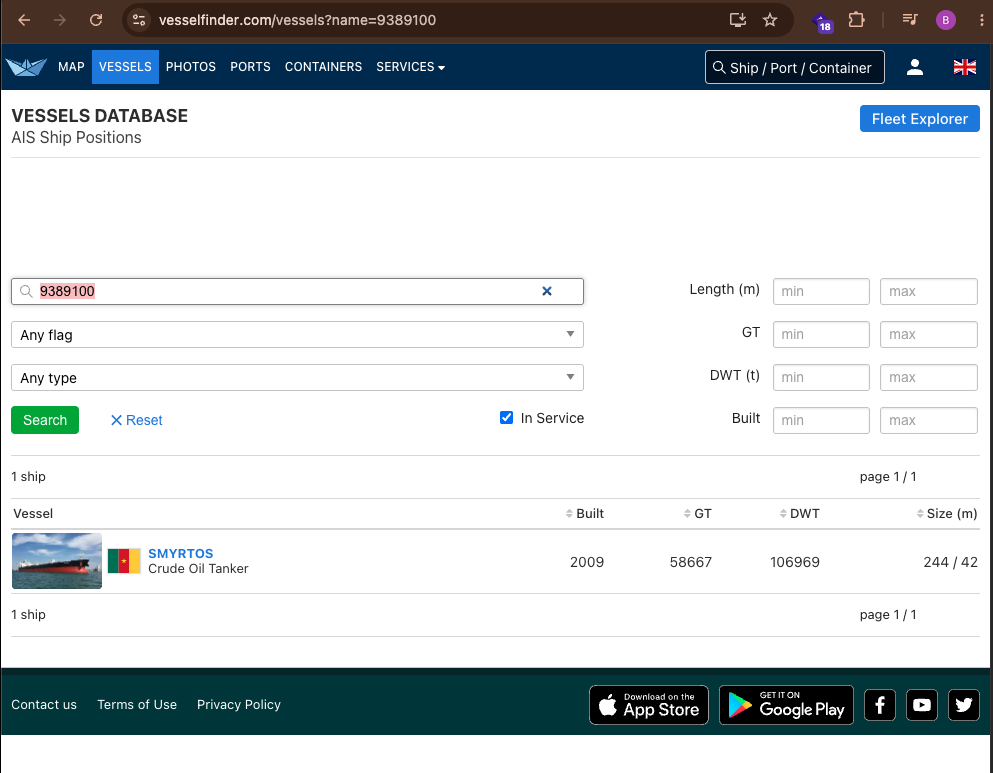The image size is (993, 773).
Task: Uncheck the In Service checkbox
Action: (x=507, y=418)
